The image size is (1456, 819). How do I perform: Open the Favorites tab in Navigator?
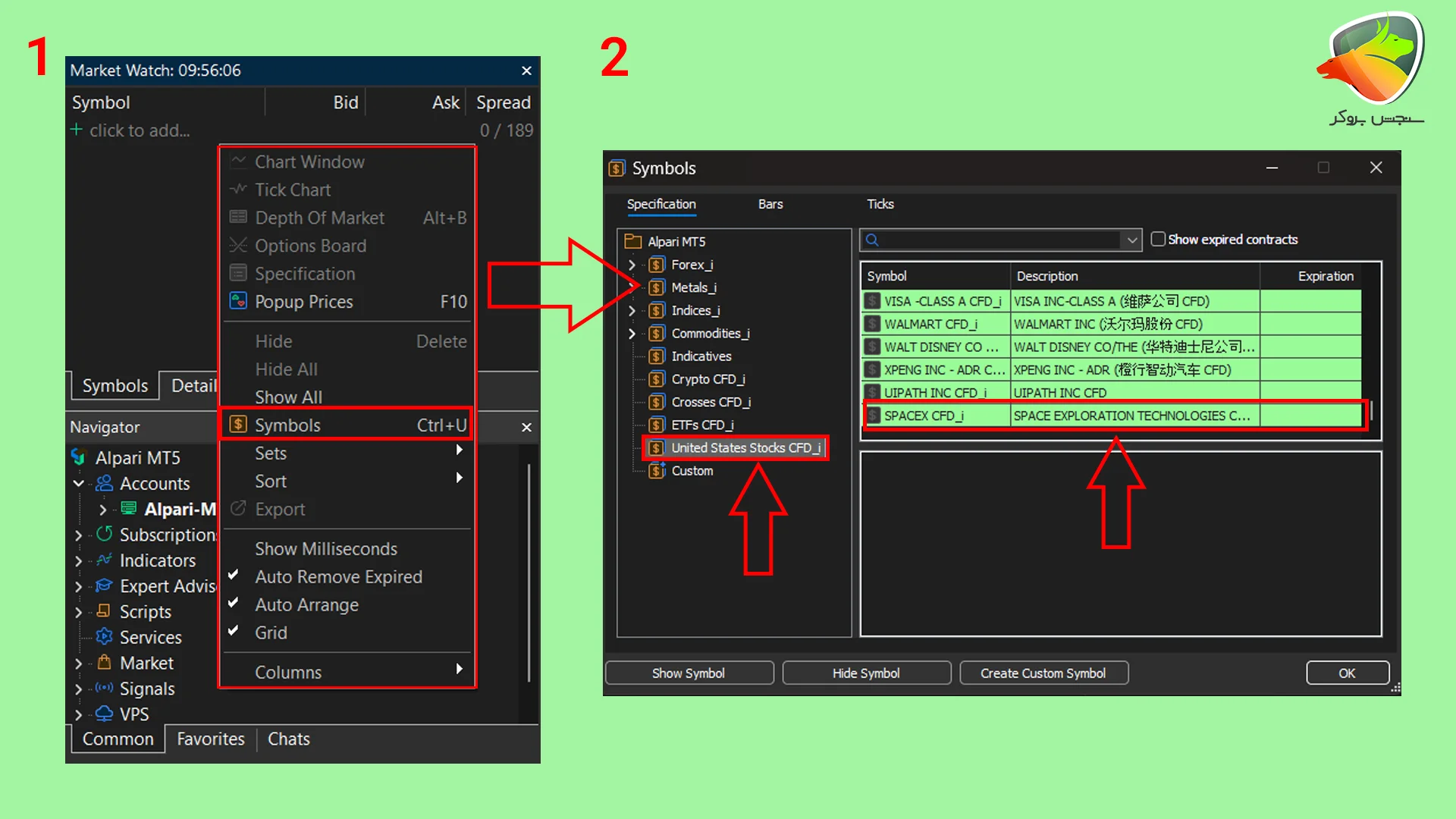(x=211, y=739)
